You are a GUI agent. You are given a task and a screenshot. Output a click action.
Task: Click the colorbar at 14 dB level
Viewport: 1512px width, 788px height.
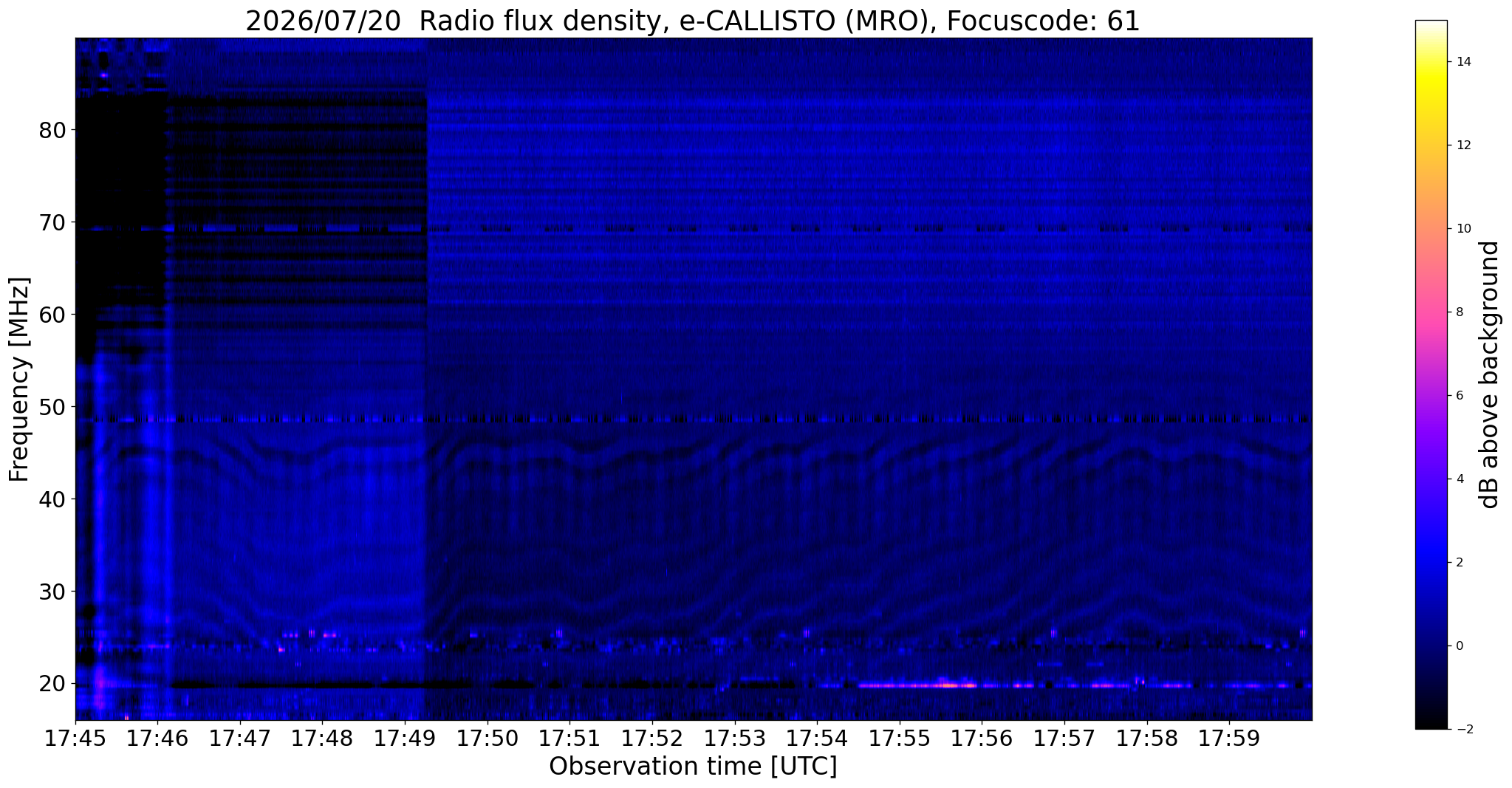pyautogui.click(x=1431, y=62)
